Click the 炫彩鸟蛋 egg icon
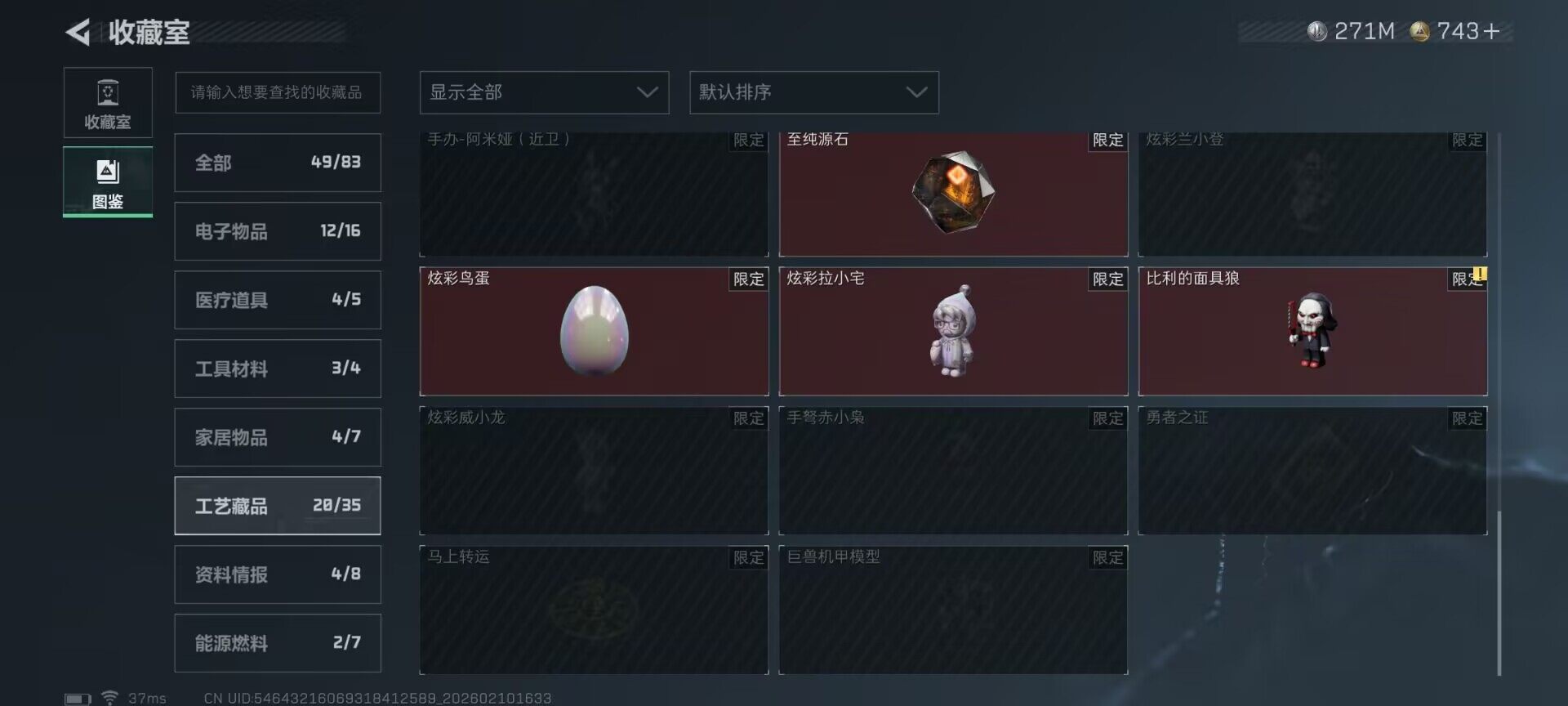 (595, 330)
